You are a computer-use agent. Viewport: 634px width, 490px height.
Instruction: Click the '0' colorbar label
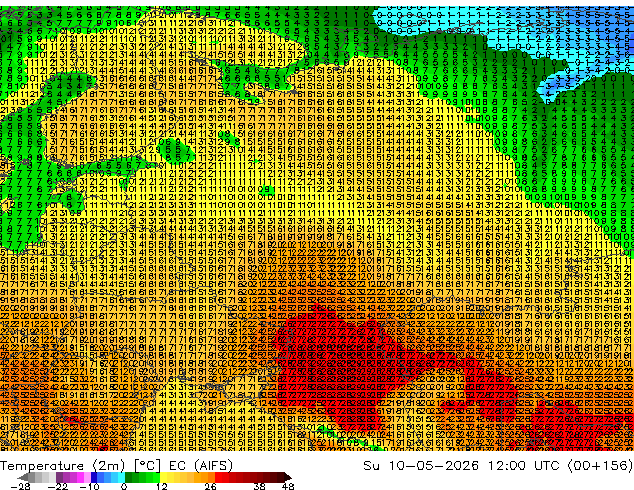124,486
